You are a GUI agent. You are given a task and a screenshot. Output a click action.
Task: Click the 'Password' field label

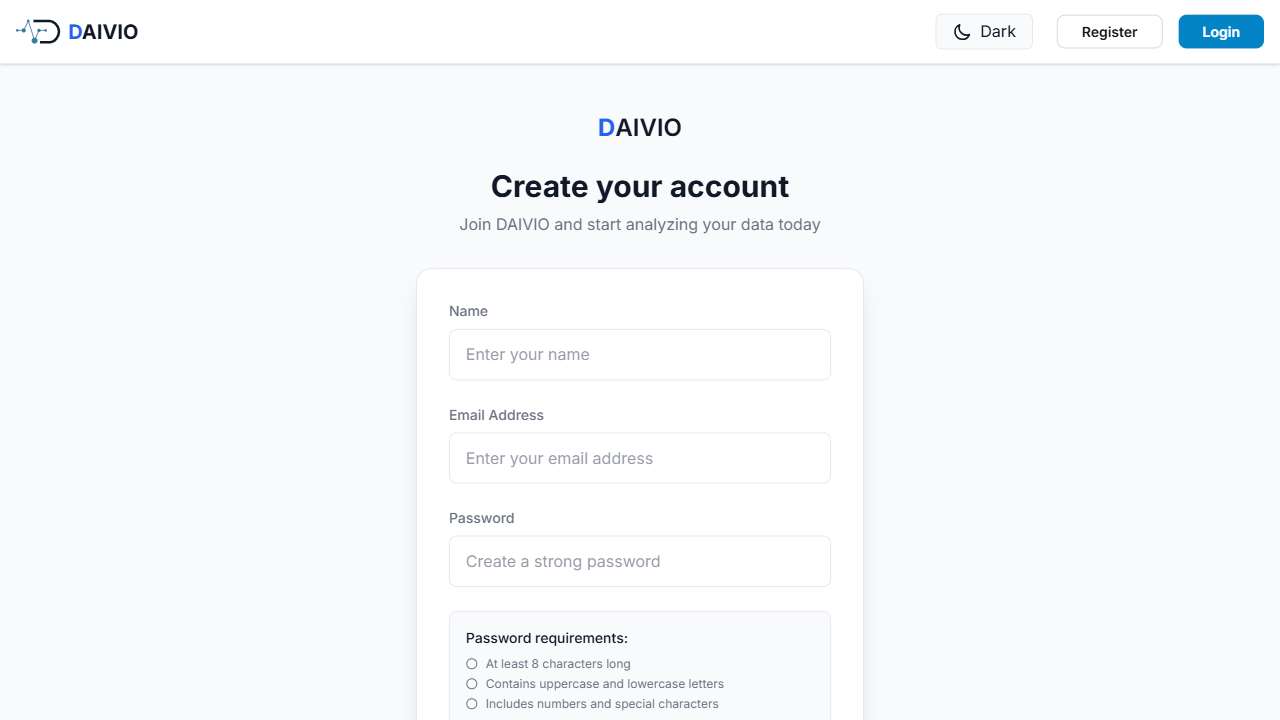pyautogui.click(x=481, y=518)
